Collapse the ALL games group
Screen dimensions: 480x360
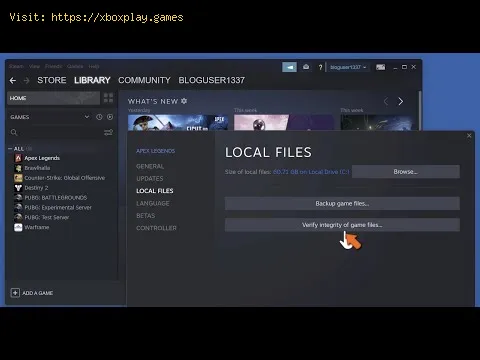(10, 149)
